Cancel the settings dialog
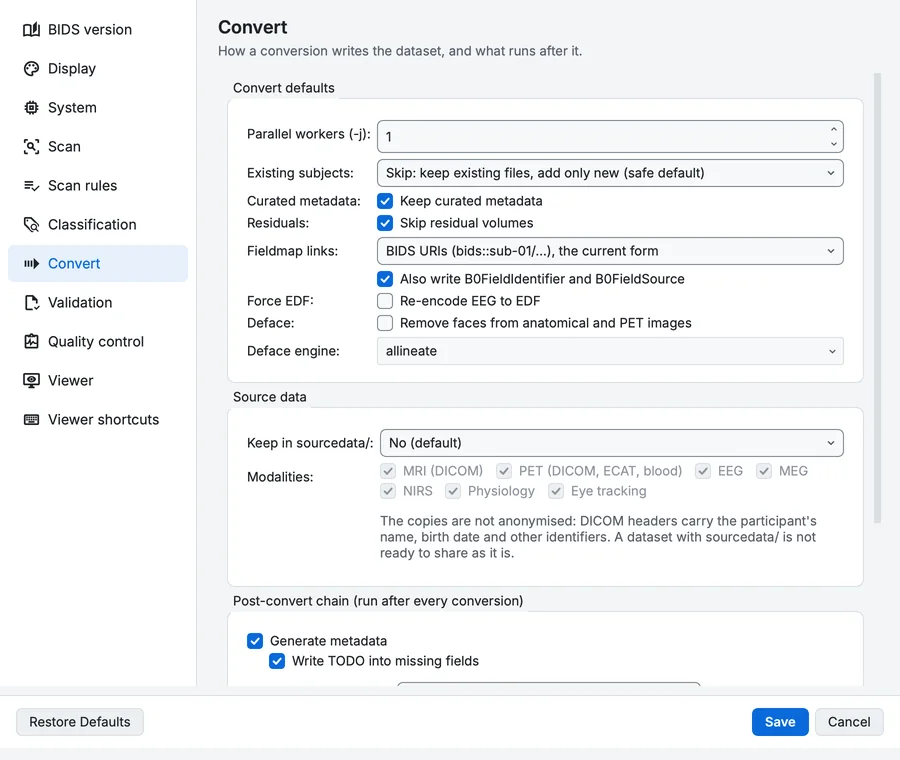Image resolution: width=900 pixels, height=760 pixels. (x=849, y=722)
